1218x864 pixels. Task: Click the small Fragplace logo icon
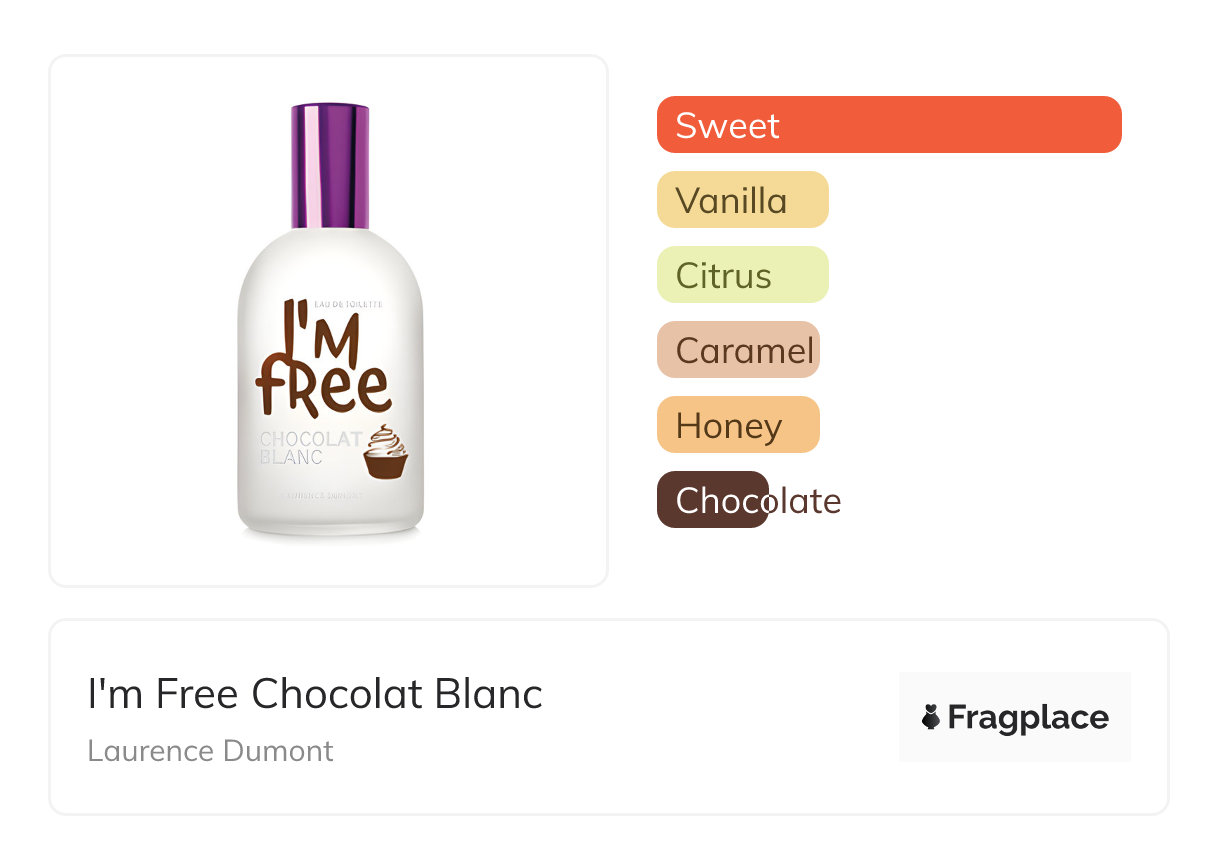coord(931,717)
